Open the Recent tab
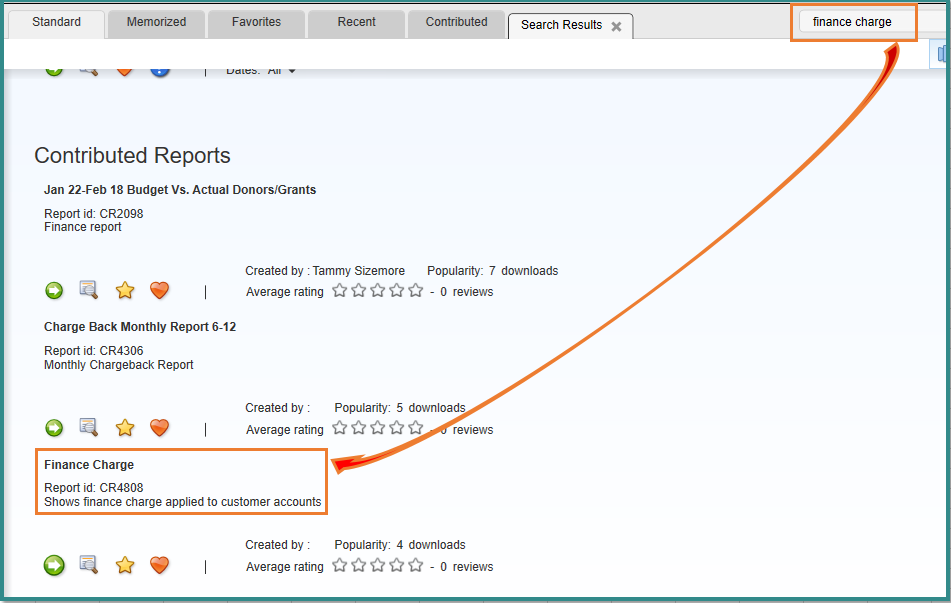The image size is (951, 603). (x=357, y=22)
